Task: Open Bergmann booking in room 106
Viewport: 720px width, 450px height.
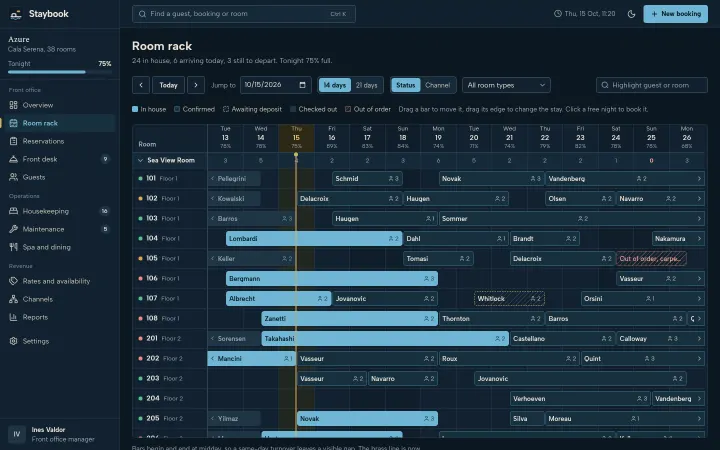Action: 332,279
